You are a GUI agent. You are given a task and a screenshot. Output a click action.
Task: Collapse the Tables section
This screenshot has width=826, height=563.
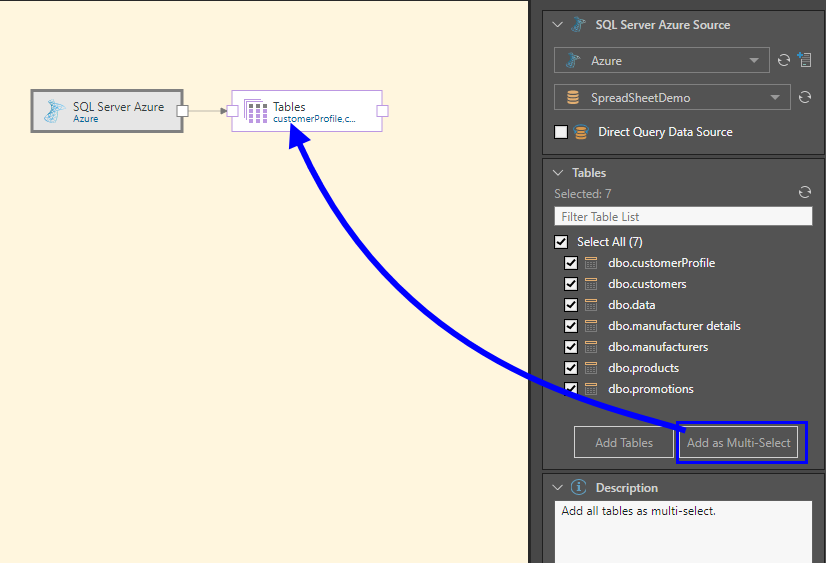[x=558, y=173]
